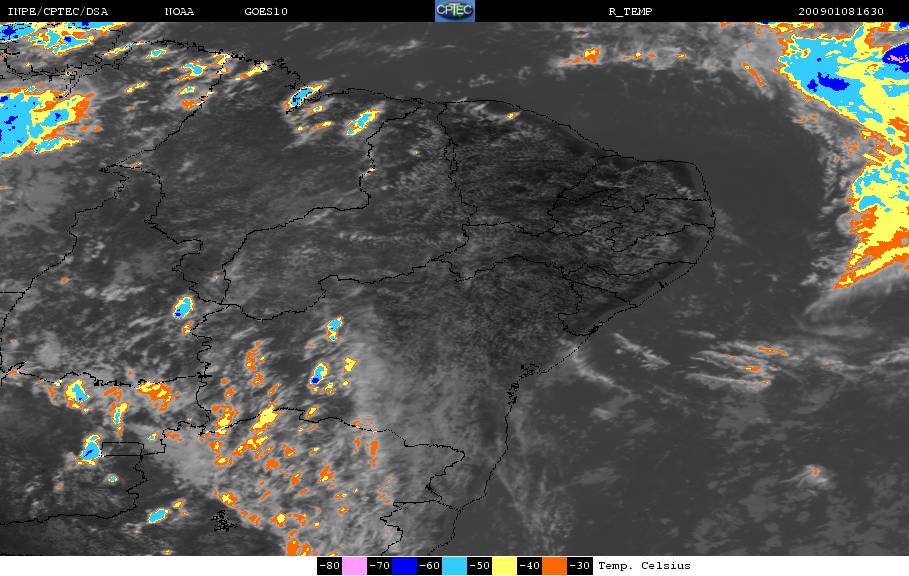The image size is (909, 576).
Task: Select the INPE/CPTEC/DSA header text
Action: click(x=57, y=12)
